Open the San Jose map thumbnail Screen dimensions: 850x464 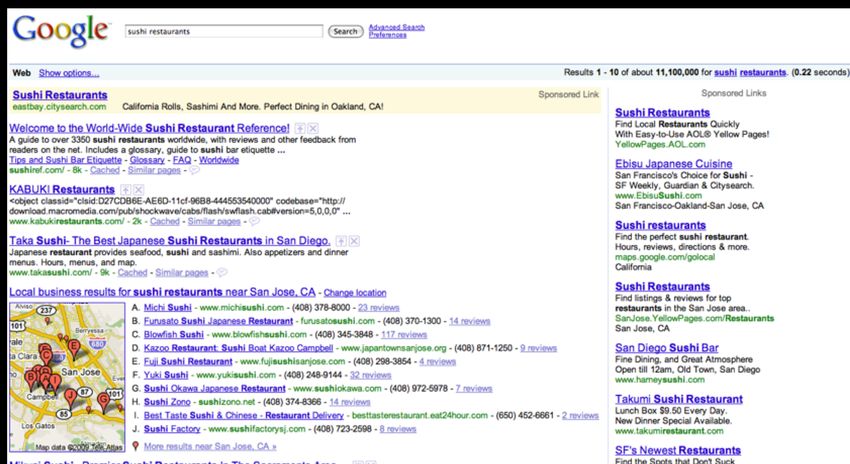click(x=67, y=377)
